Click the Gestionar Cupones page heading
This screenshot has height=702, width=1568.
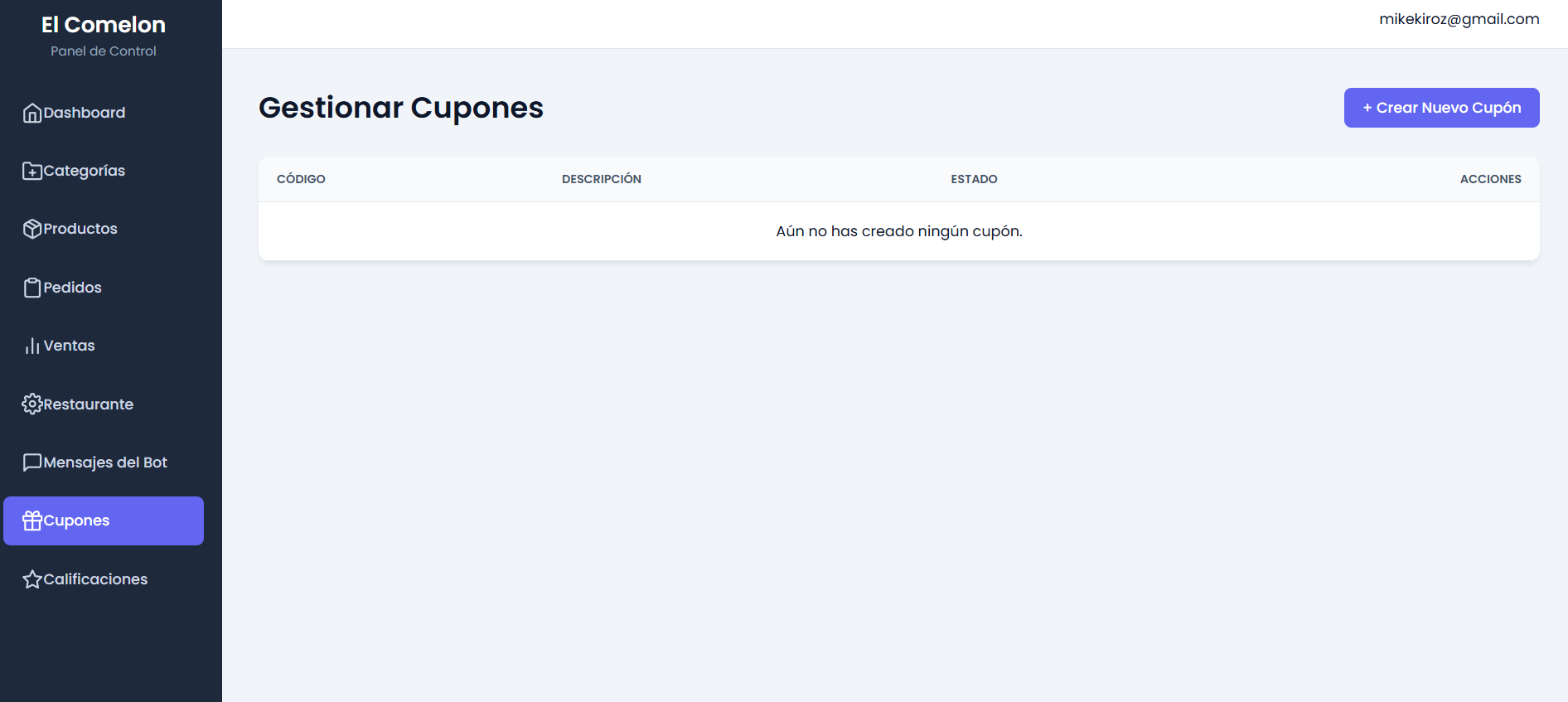(x=401, y=108)
